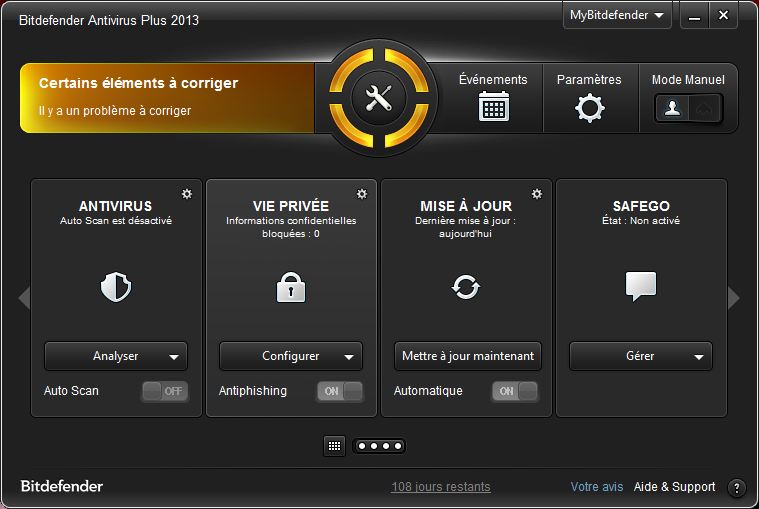Viewport: 759px width, 509px height.
Task: Click the central wrench fix-issues button
Action: click(379, 98)
